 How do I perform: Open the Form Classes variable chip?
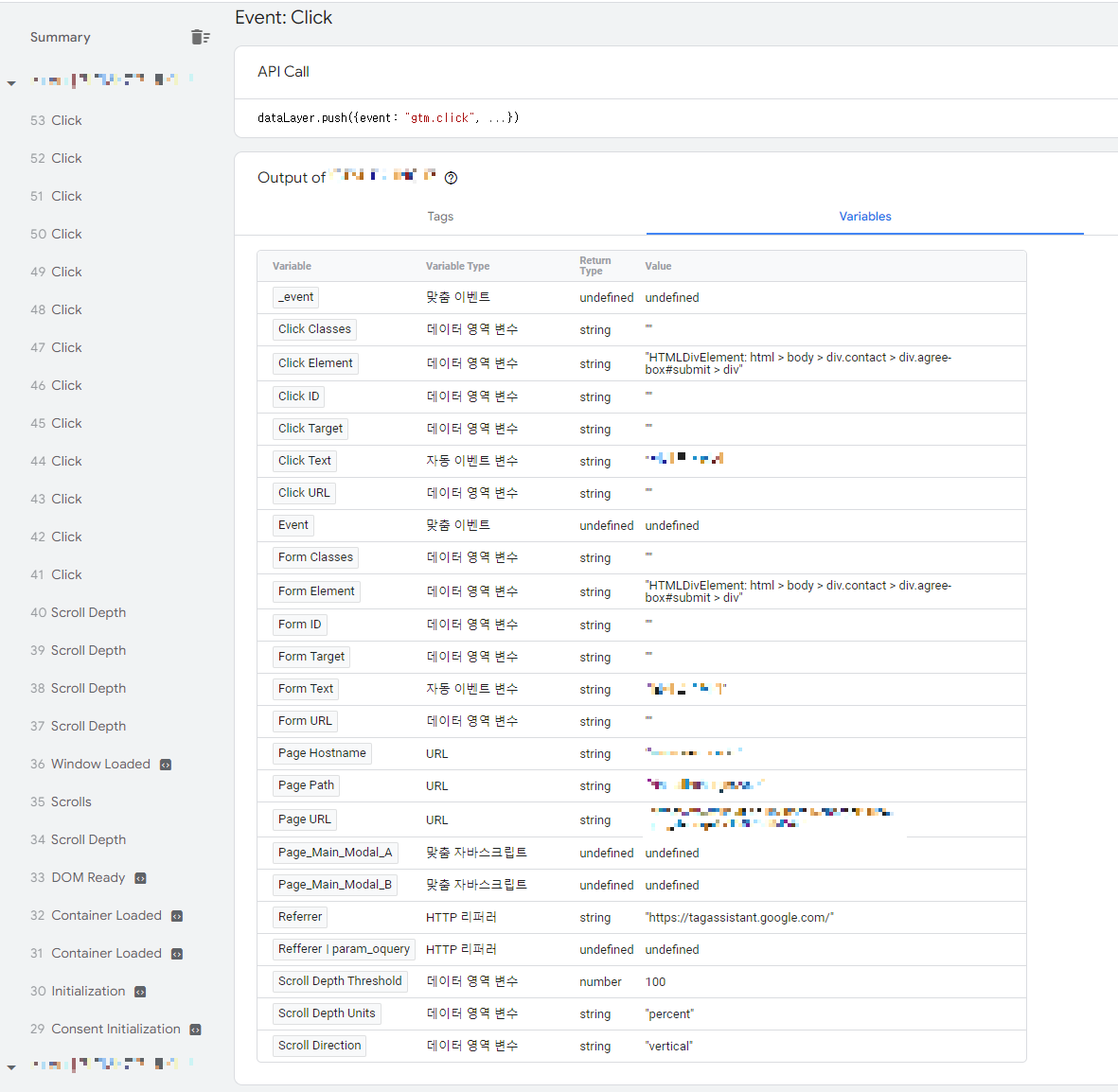315,557
